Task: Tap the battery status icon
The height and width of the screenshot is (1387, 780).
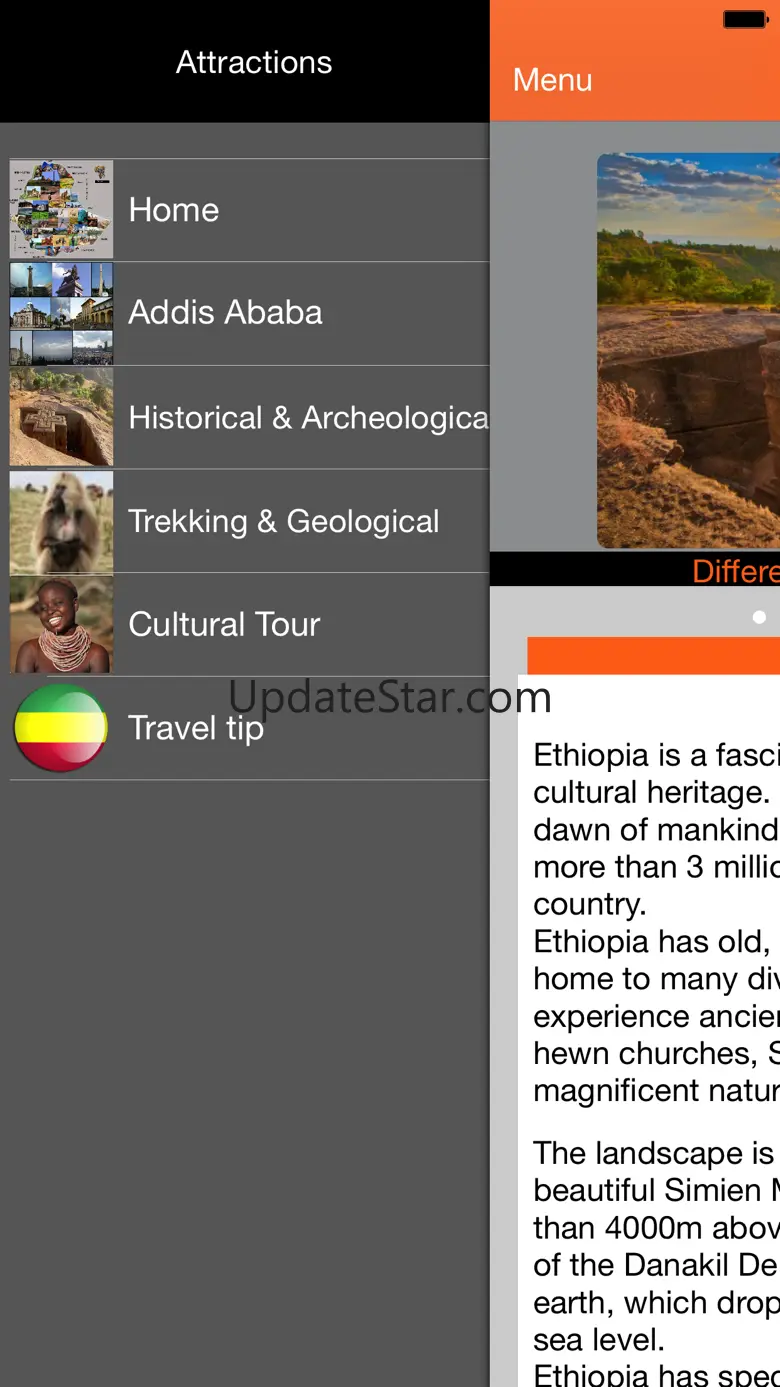Action: click(744, 19)
